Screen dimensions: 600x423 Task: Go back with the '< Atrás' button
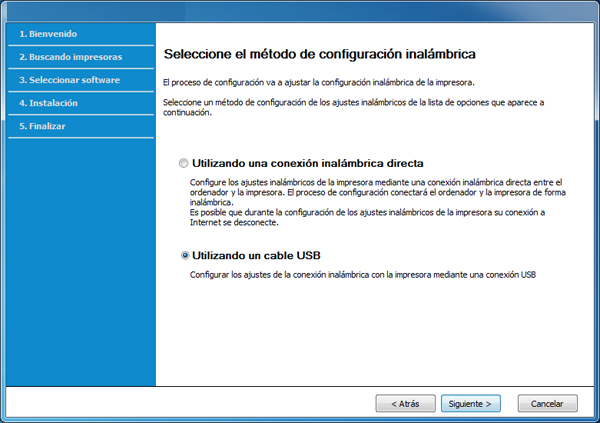(405, 403)
